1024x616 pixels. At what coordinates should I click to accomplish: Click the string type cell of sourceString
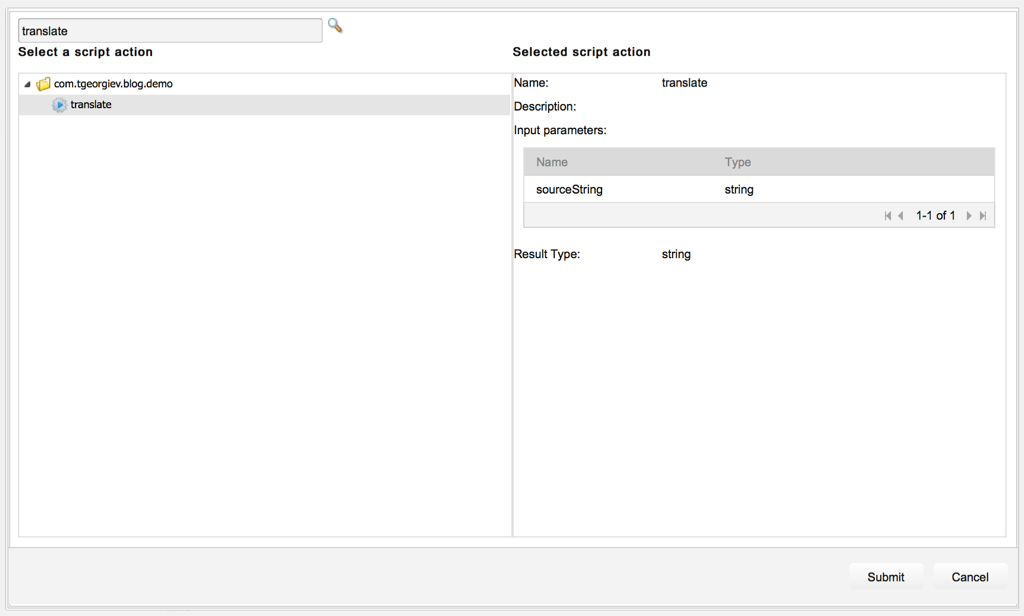point(739,189)
